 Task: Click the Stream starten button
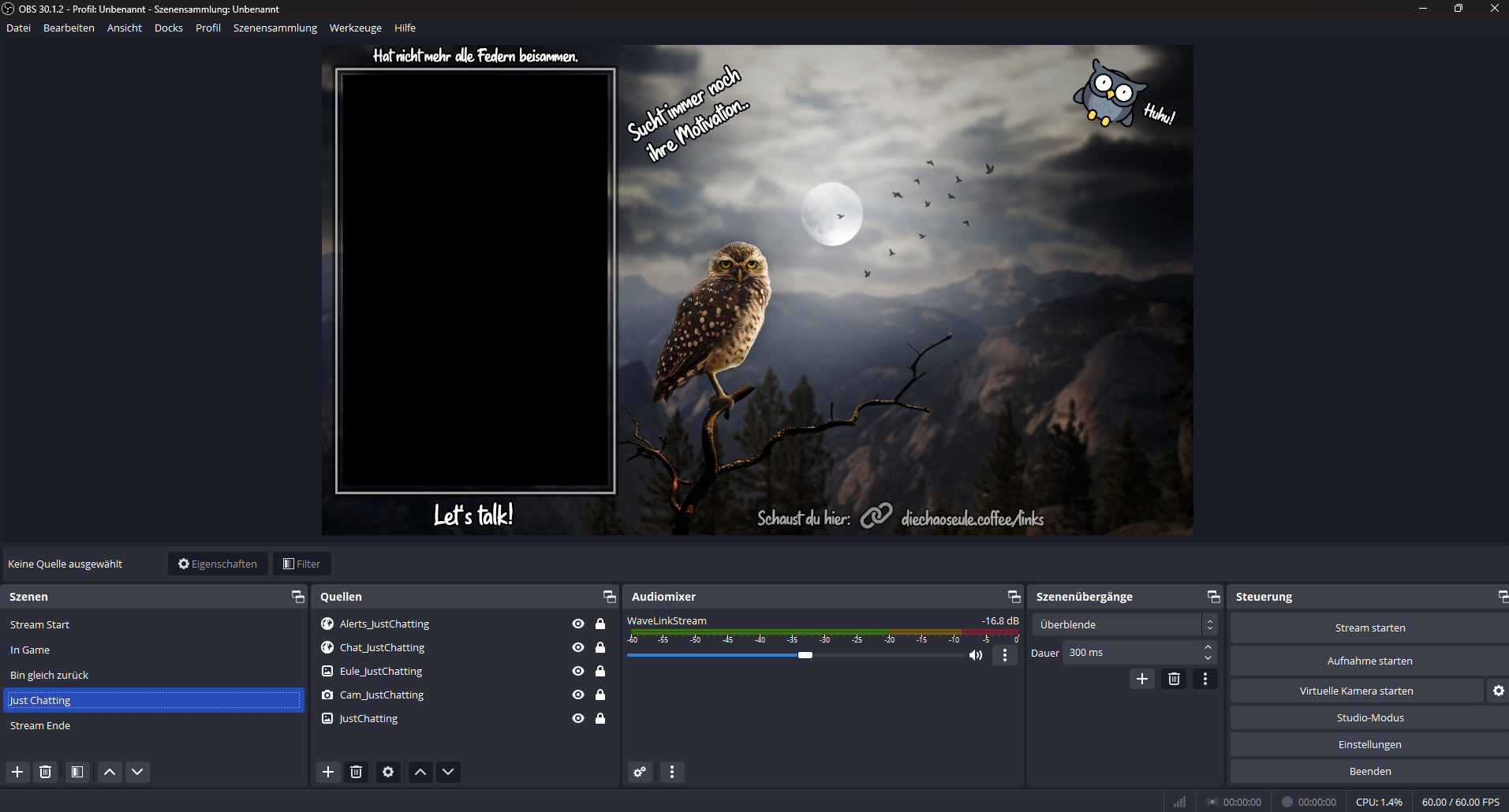[x=1369, y=628]
